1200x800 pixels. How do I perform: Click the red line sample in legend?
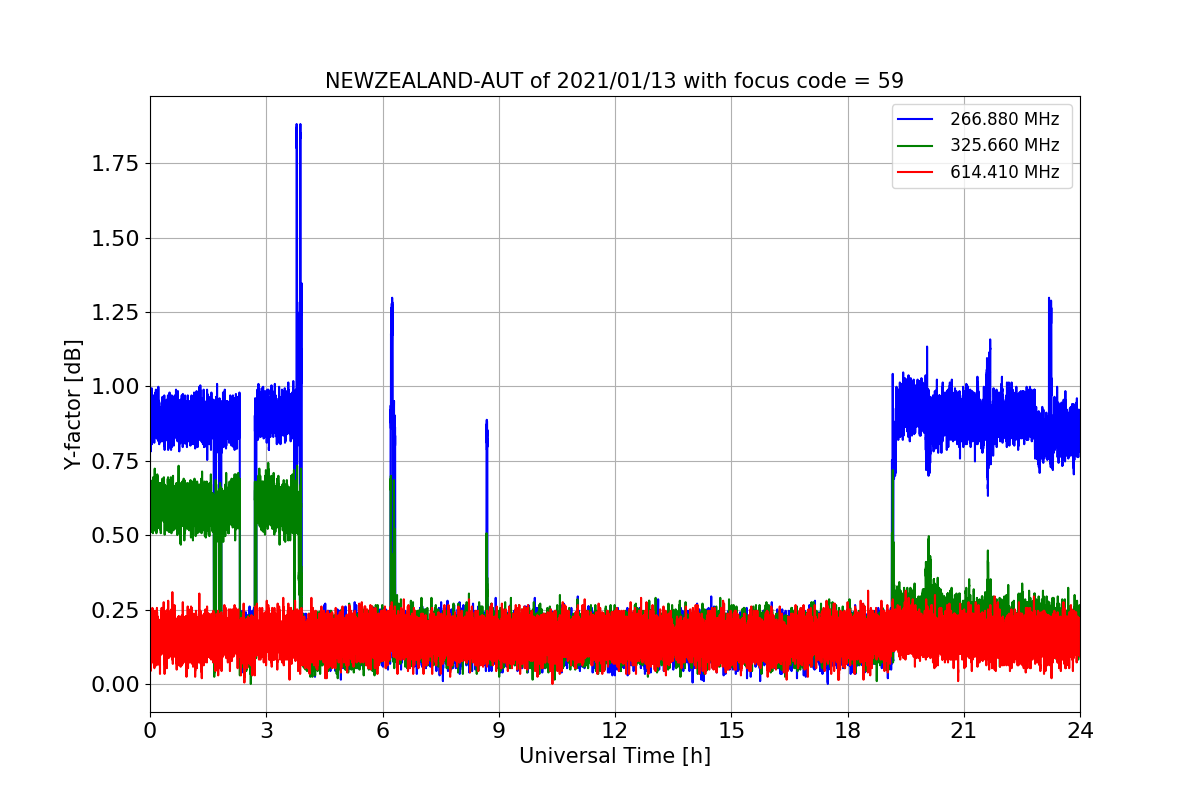(x=915, y=172)
